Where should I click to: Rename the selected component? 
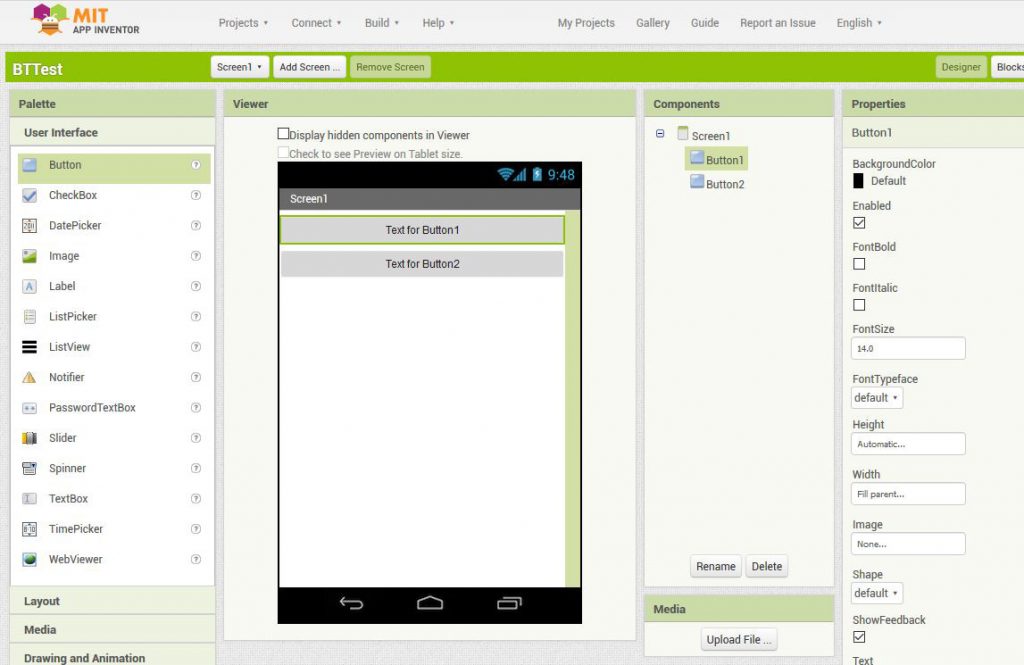[x=716, y=566]
